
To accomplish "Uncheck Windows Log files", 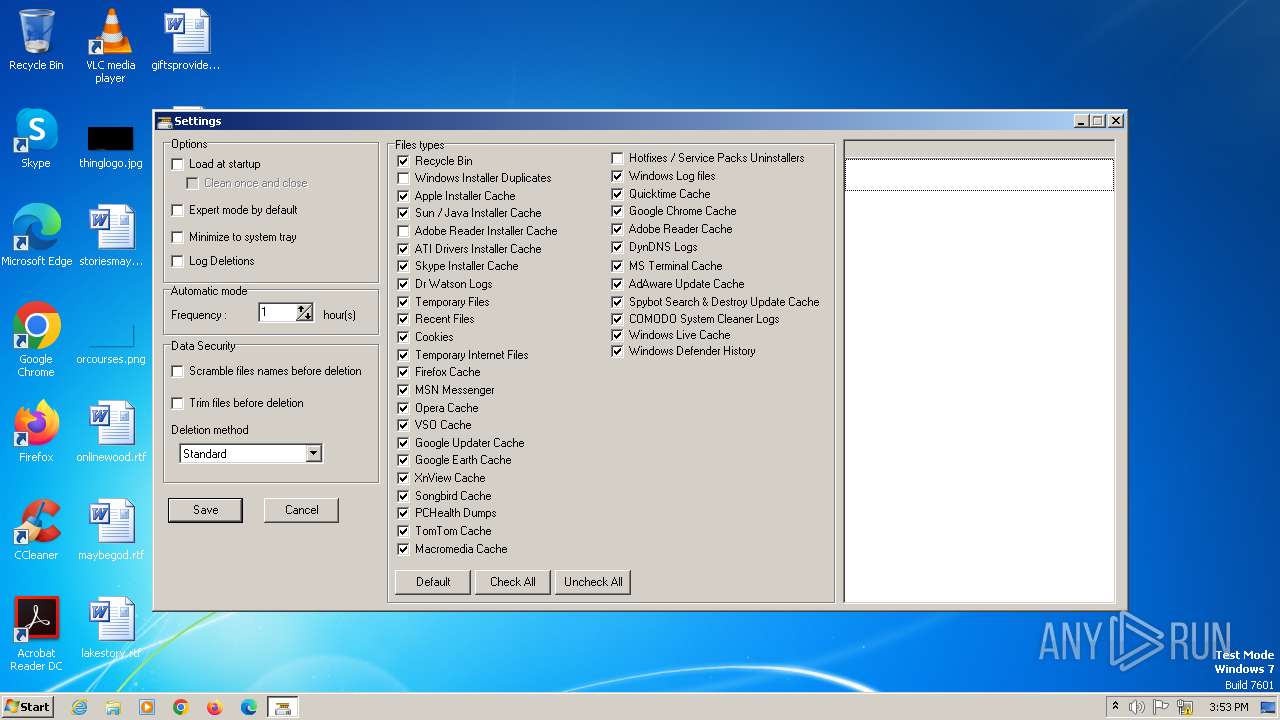I will pyautogui.click(x=617, y=176).
